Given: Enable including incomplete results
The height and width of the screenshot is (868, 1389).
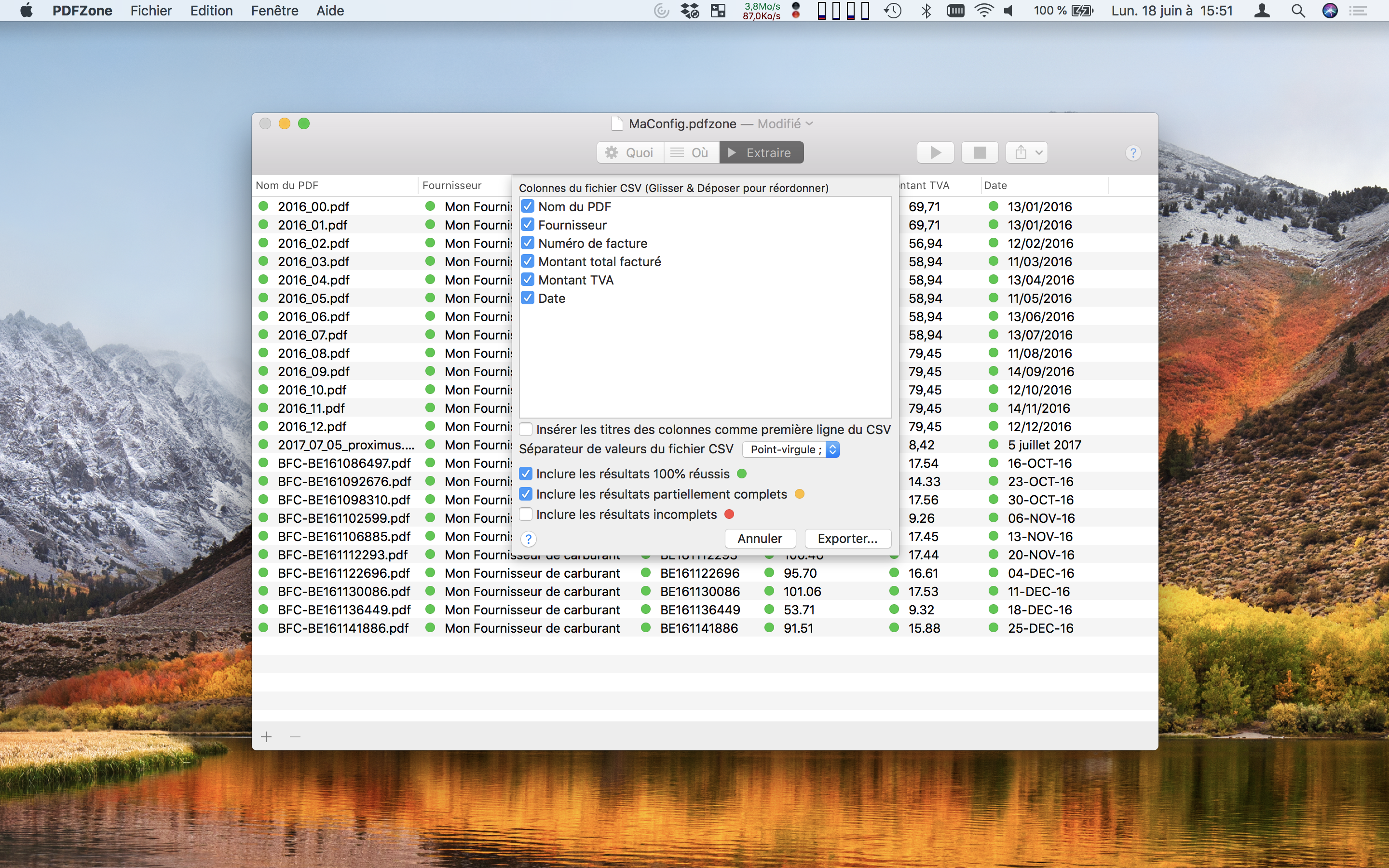Looking at the screenshot, I should [526, 515].
